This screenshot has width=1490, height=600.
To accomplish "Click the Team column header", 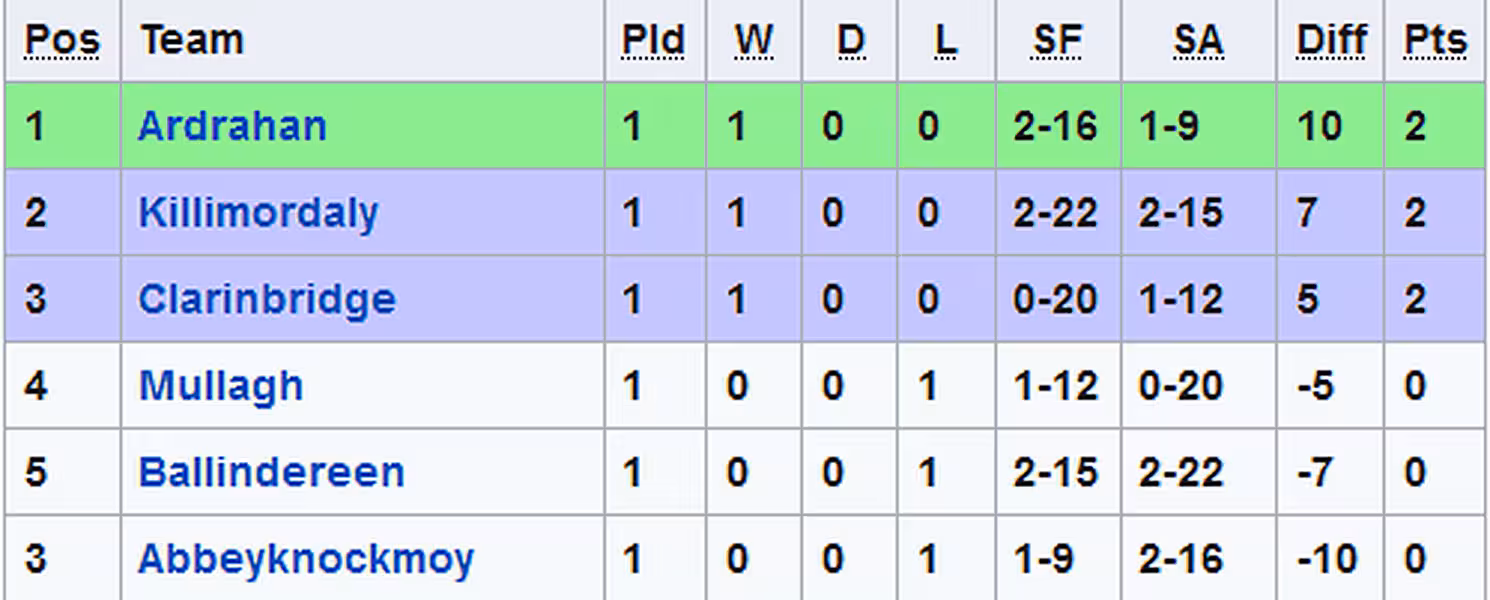I will 192,40.
